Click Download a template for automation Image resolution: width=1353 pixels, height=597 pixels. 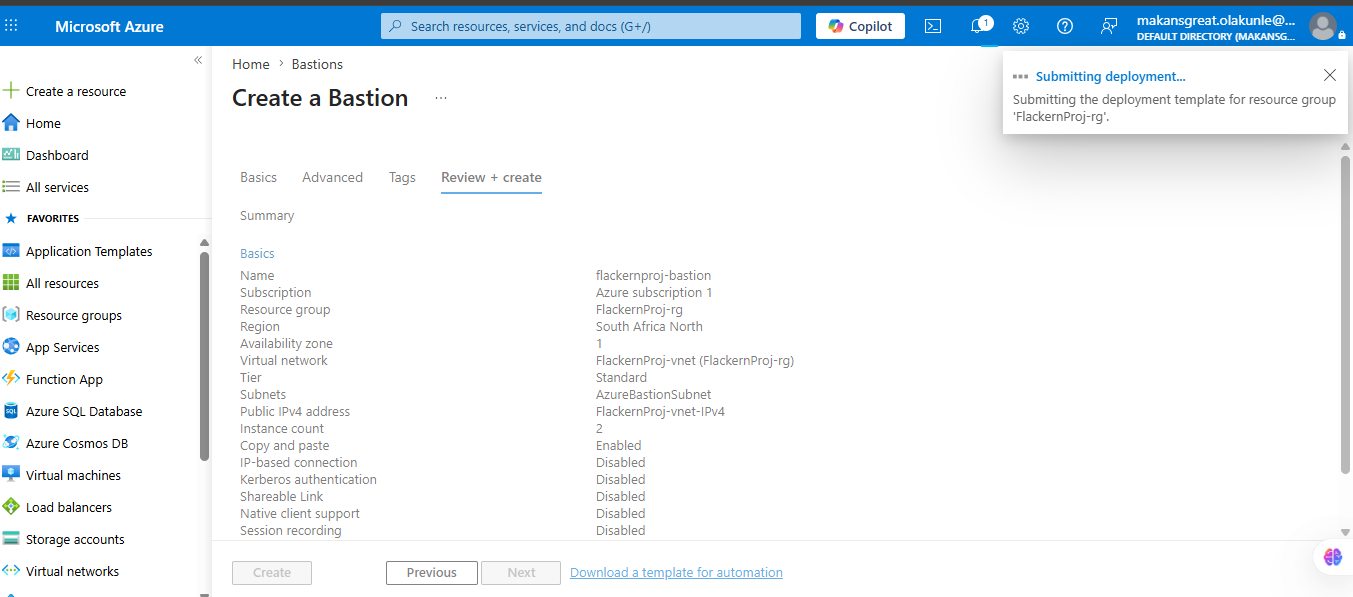pos(676,573)
